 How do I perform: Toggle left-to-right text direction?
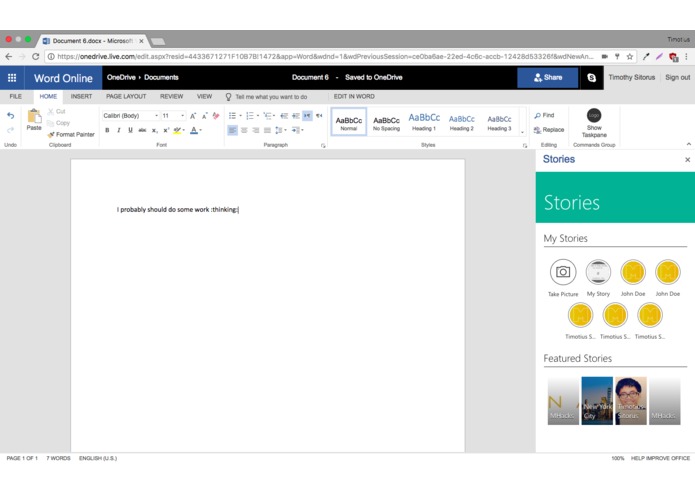pyautogui.click(x=307, y=116)
